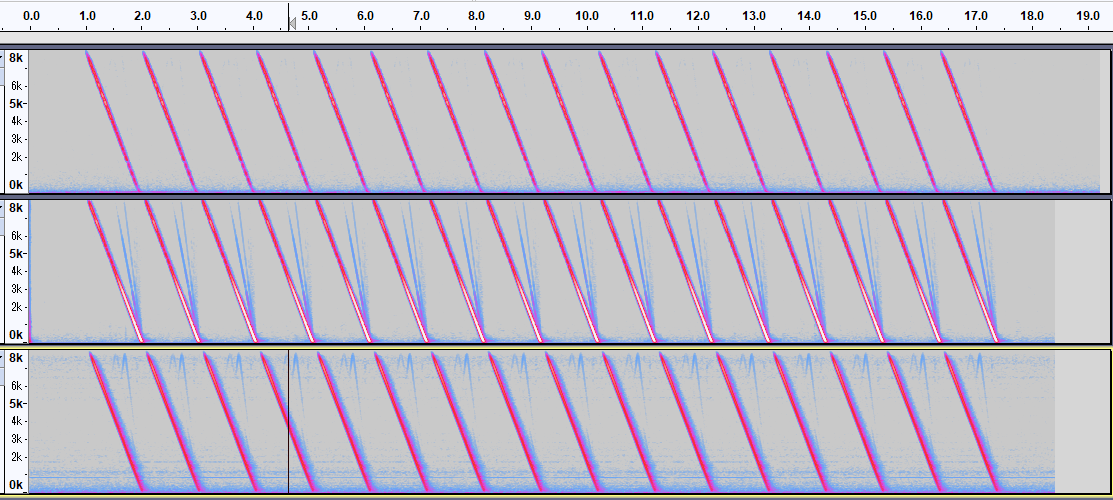
Task: Click the 7.0 mark on the time ruler
Action: point(421,15)
